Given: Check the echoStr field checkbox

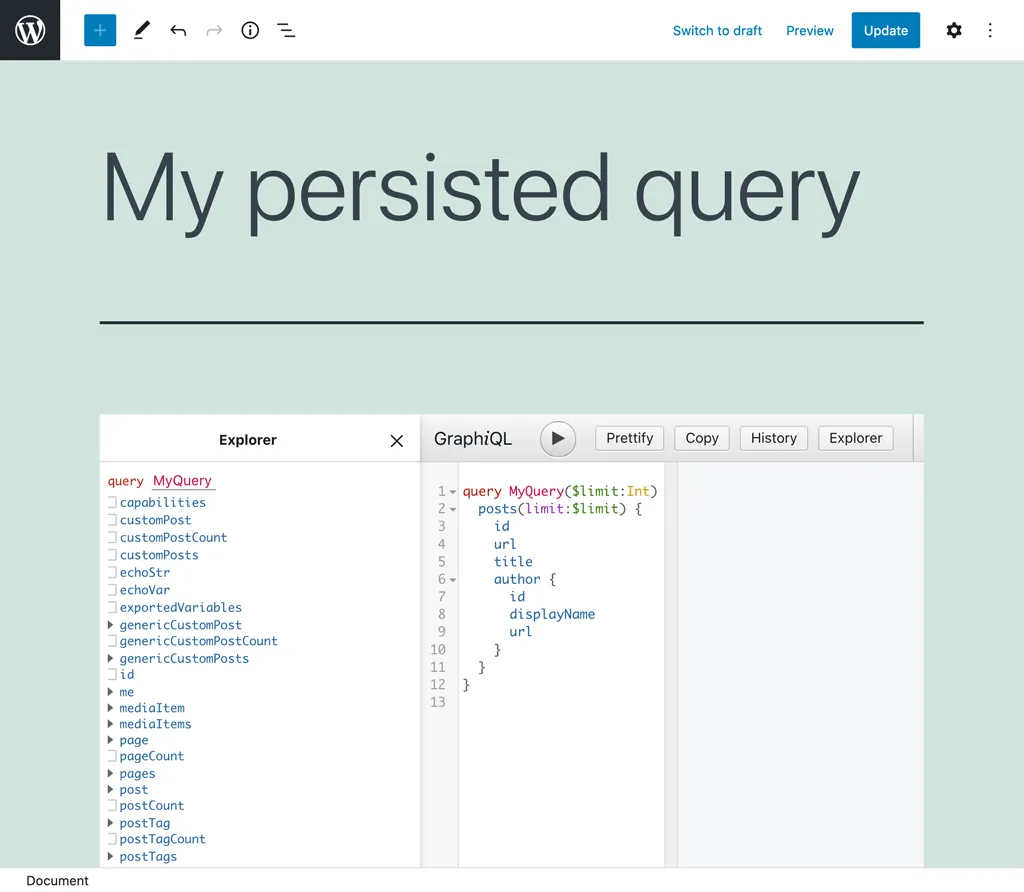Looking at the screenshot, I should tap(112, 573).
